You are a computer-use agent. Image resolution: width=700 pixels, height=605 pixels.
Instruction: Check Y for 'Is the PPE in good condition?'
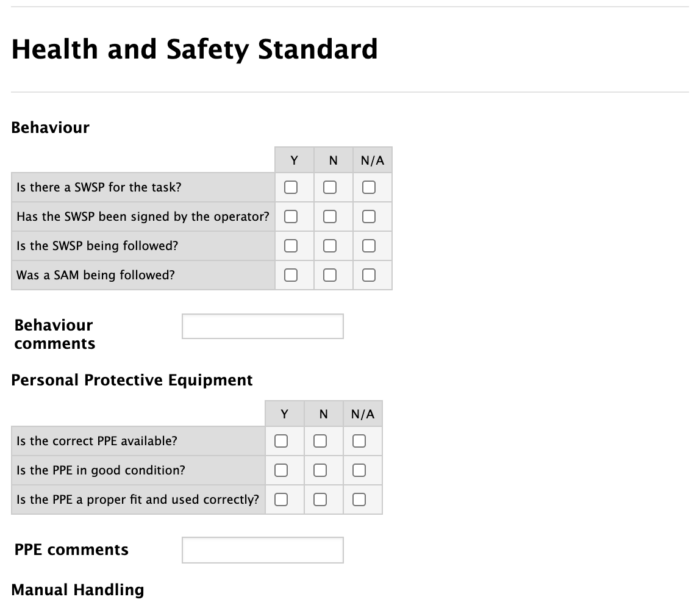[x=281, y=470]
